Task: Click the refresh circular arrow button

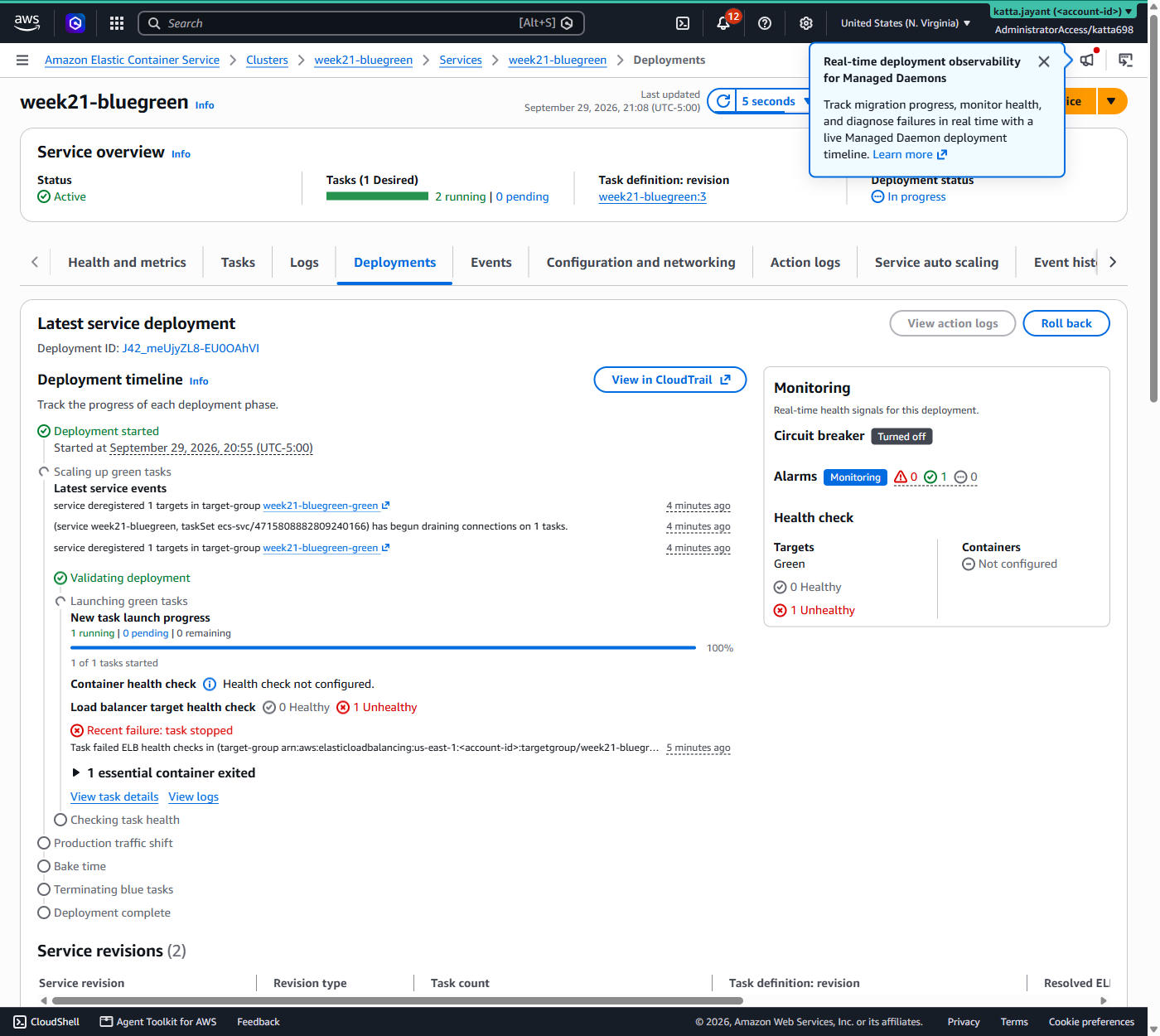Action: click(723, 101)
